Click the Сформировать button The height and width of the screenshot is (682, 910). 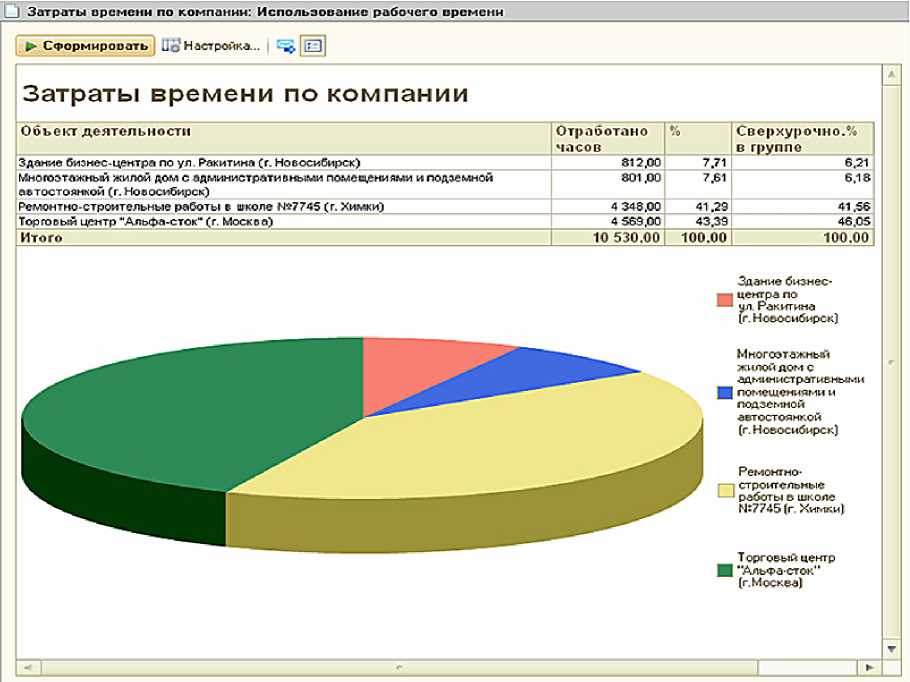pos(85,46)
